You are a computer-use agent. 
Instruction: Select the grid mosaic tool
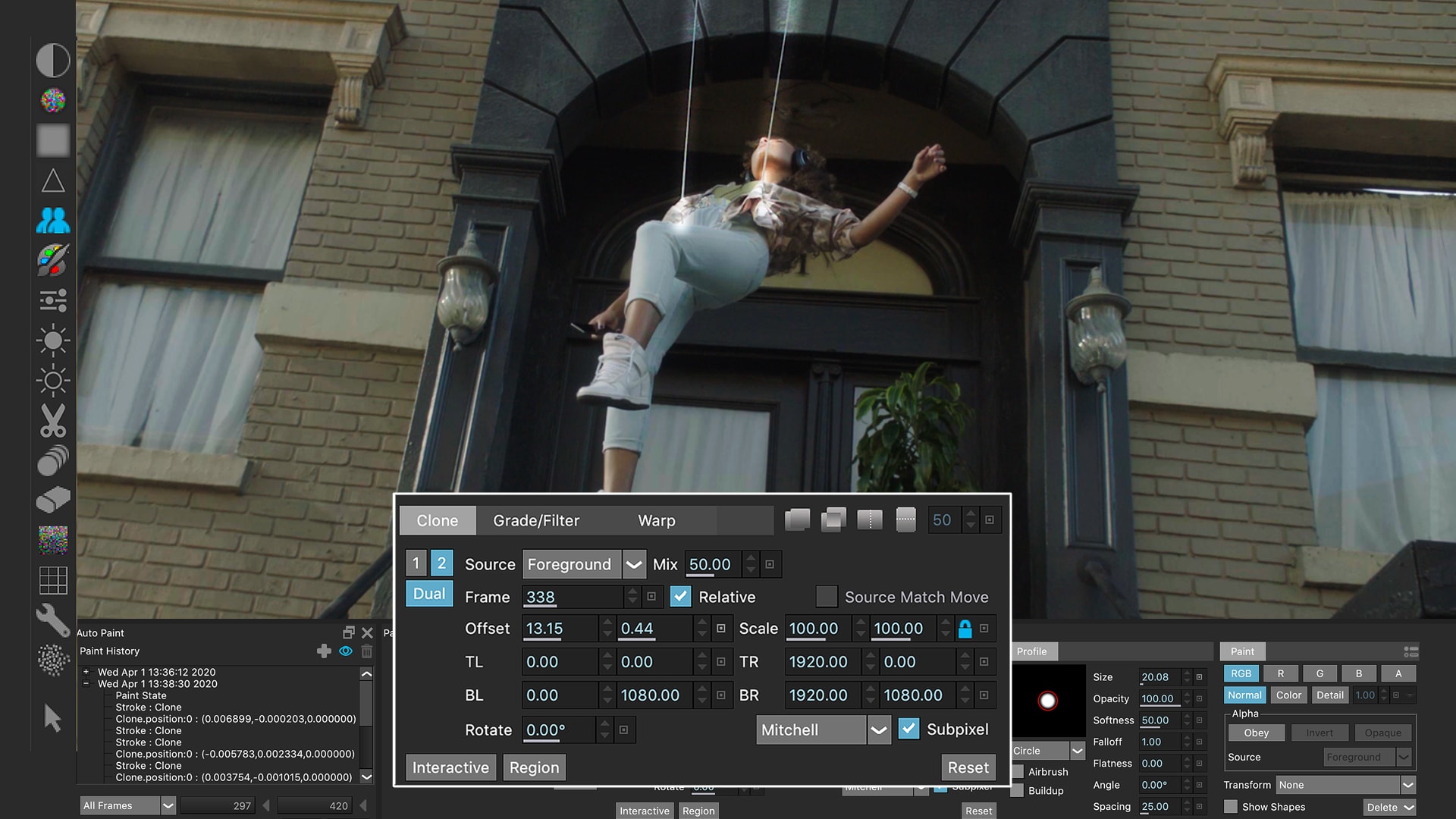pyautogui.click(x=53, y=580)
